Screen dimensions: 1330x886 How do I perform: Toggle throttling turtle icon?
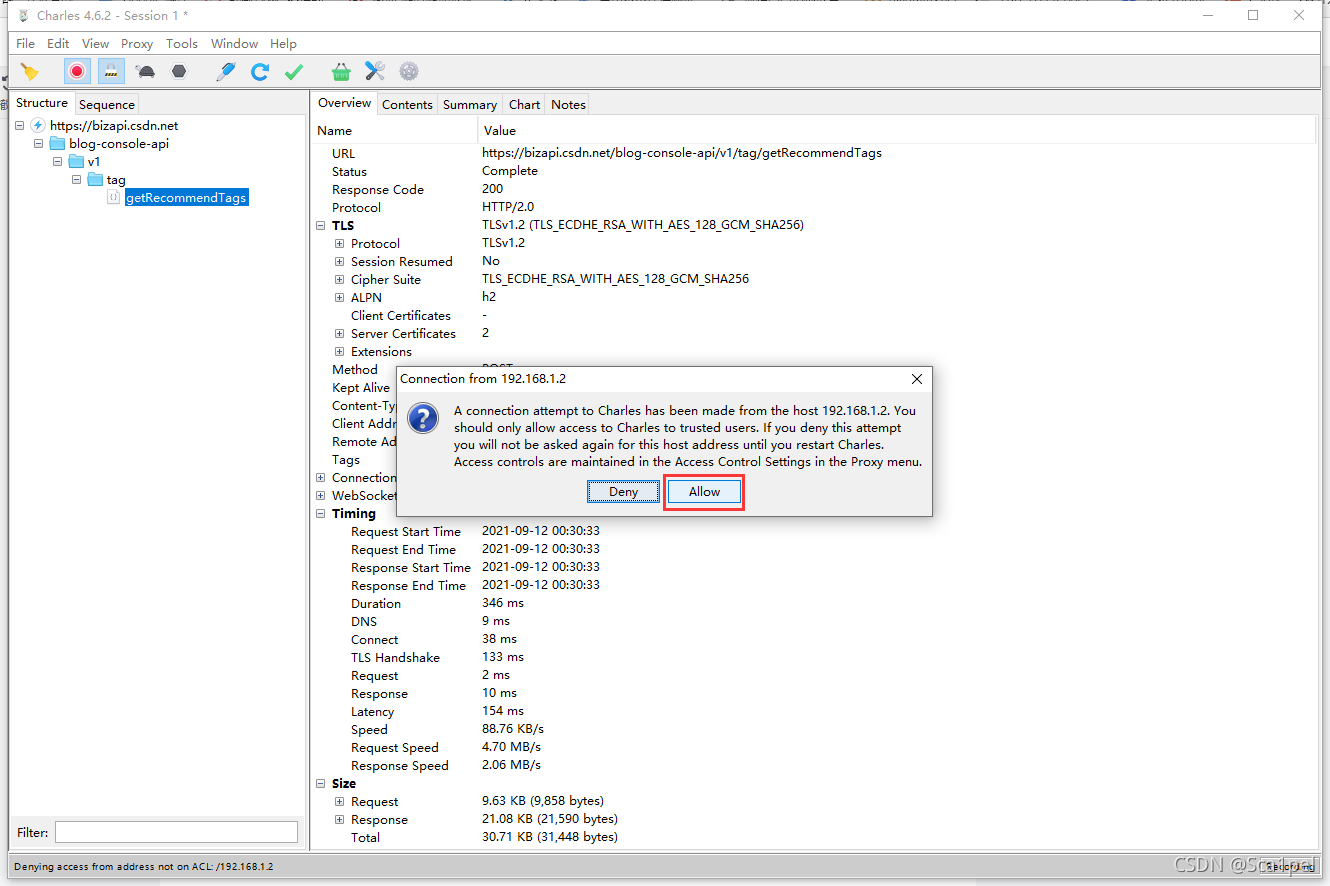click(146, 71)
